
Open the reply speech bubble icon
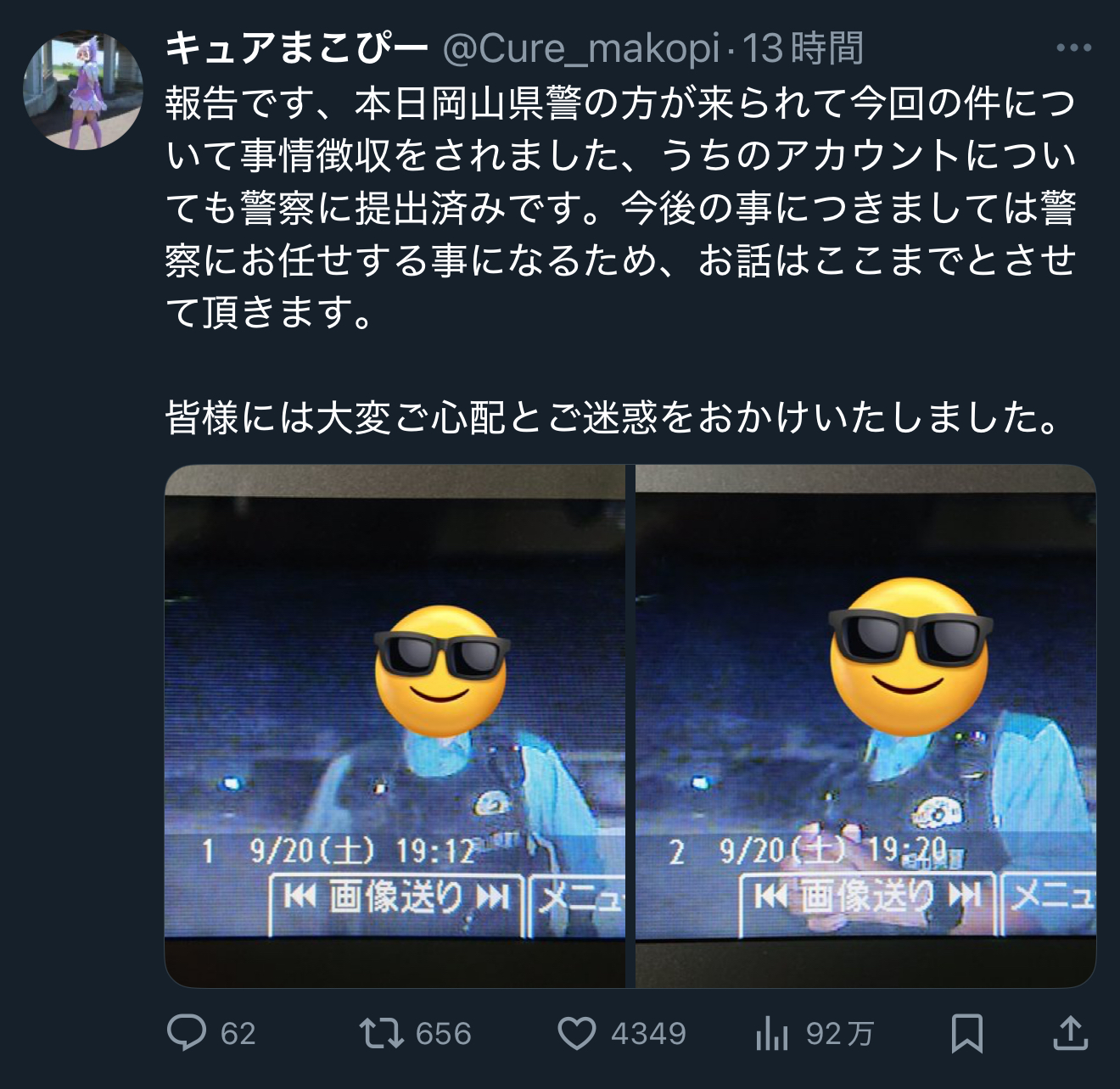coord(187,1033)
